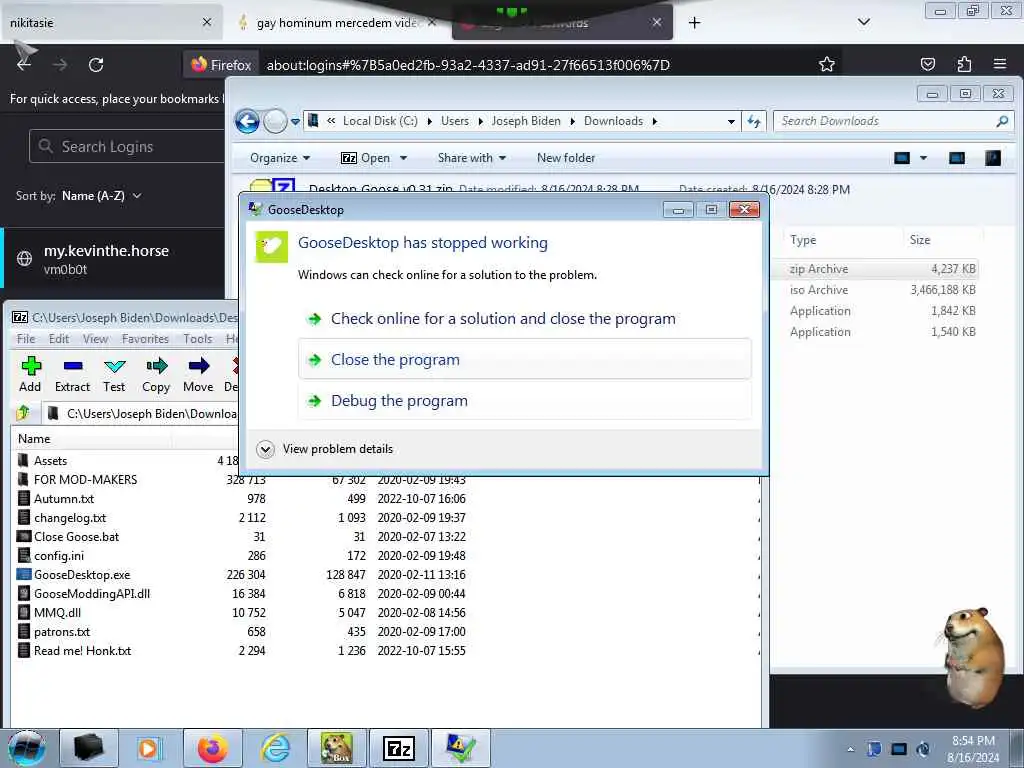Image resolution: width=1024 pixels, height=768 pixels.
Task: Open Explorer help icon
Action: [x=993, y=158]
